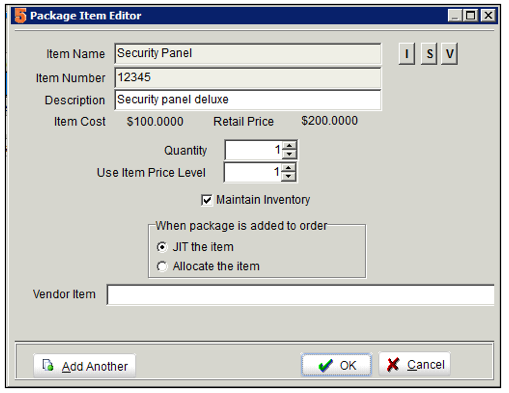Click Cancel to discard changes
This screenshot has width=509, height=393.
click(415, 364)
